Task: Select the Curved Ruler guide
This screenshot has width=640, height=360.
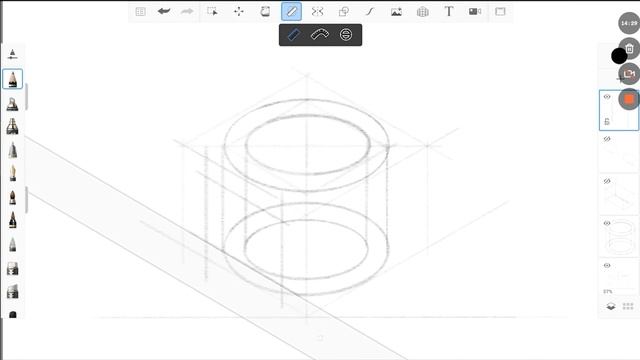Action: tap(320, 35)
